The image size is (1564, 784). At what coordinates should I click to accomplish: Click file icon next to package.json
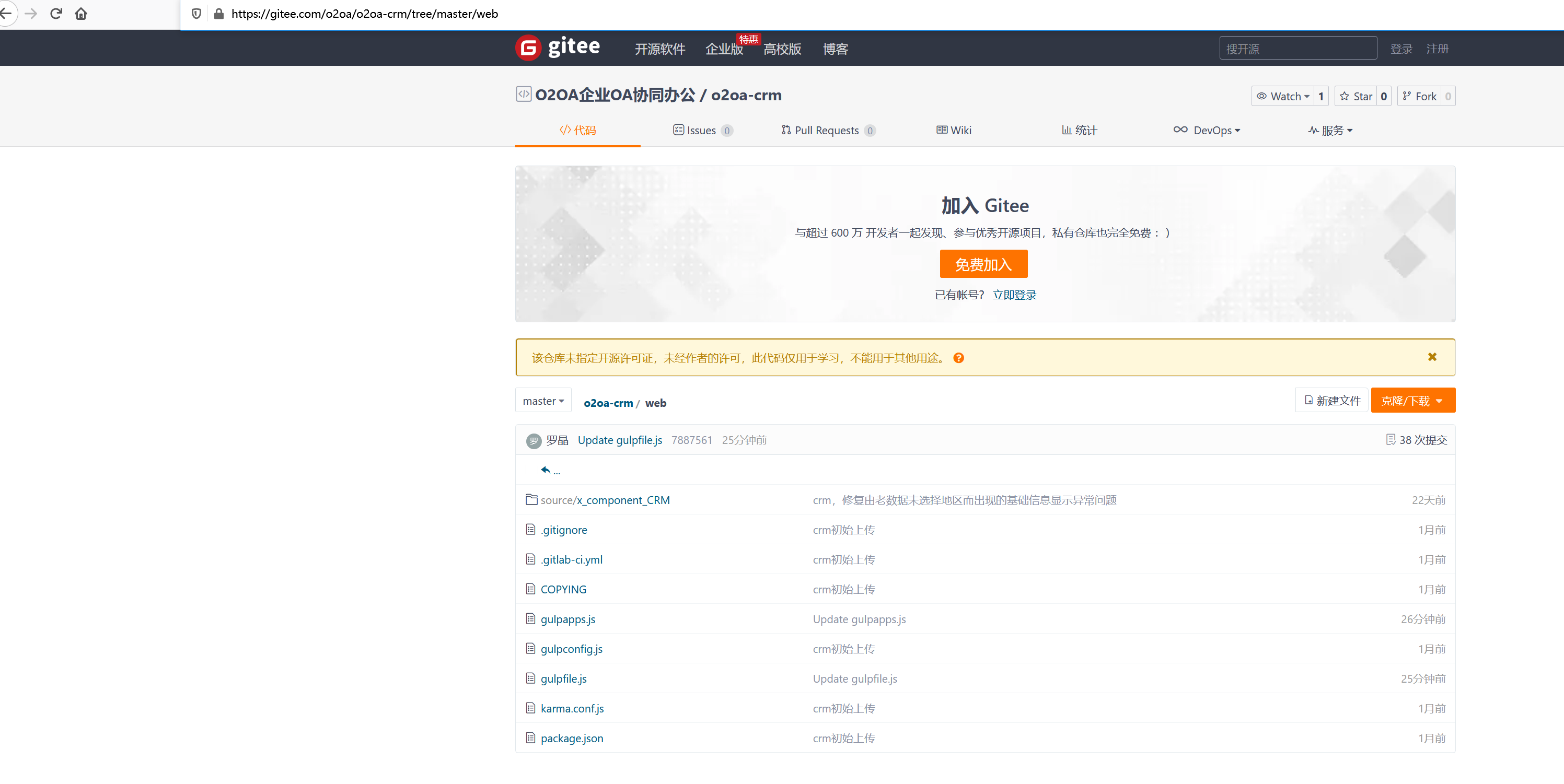pos(530,738)
